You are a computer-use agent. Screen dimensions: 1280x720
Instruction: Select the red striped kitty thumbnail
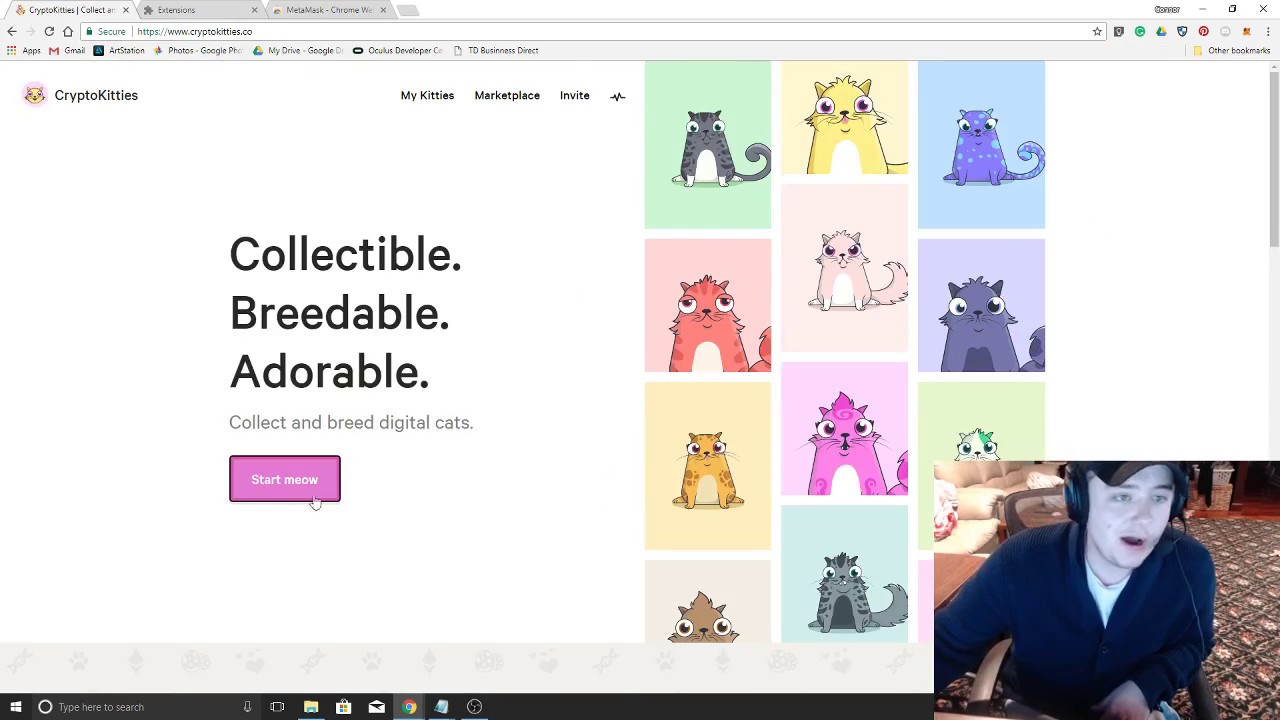(x=708, y=305)
